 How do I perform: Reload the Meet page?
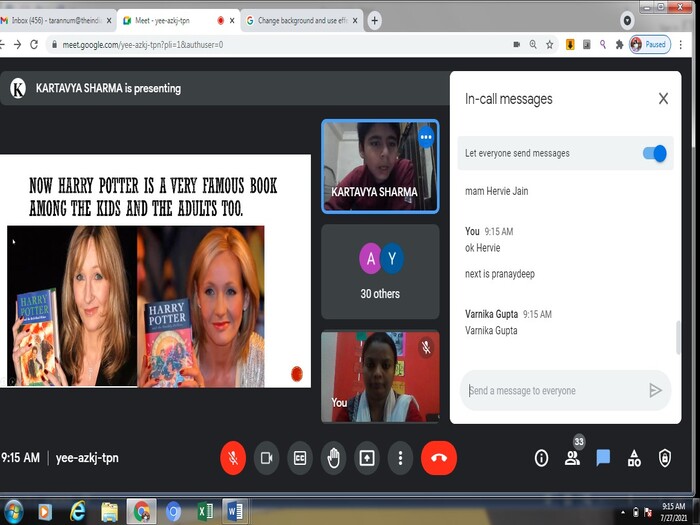coord(34,45)
